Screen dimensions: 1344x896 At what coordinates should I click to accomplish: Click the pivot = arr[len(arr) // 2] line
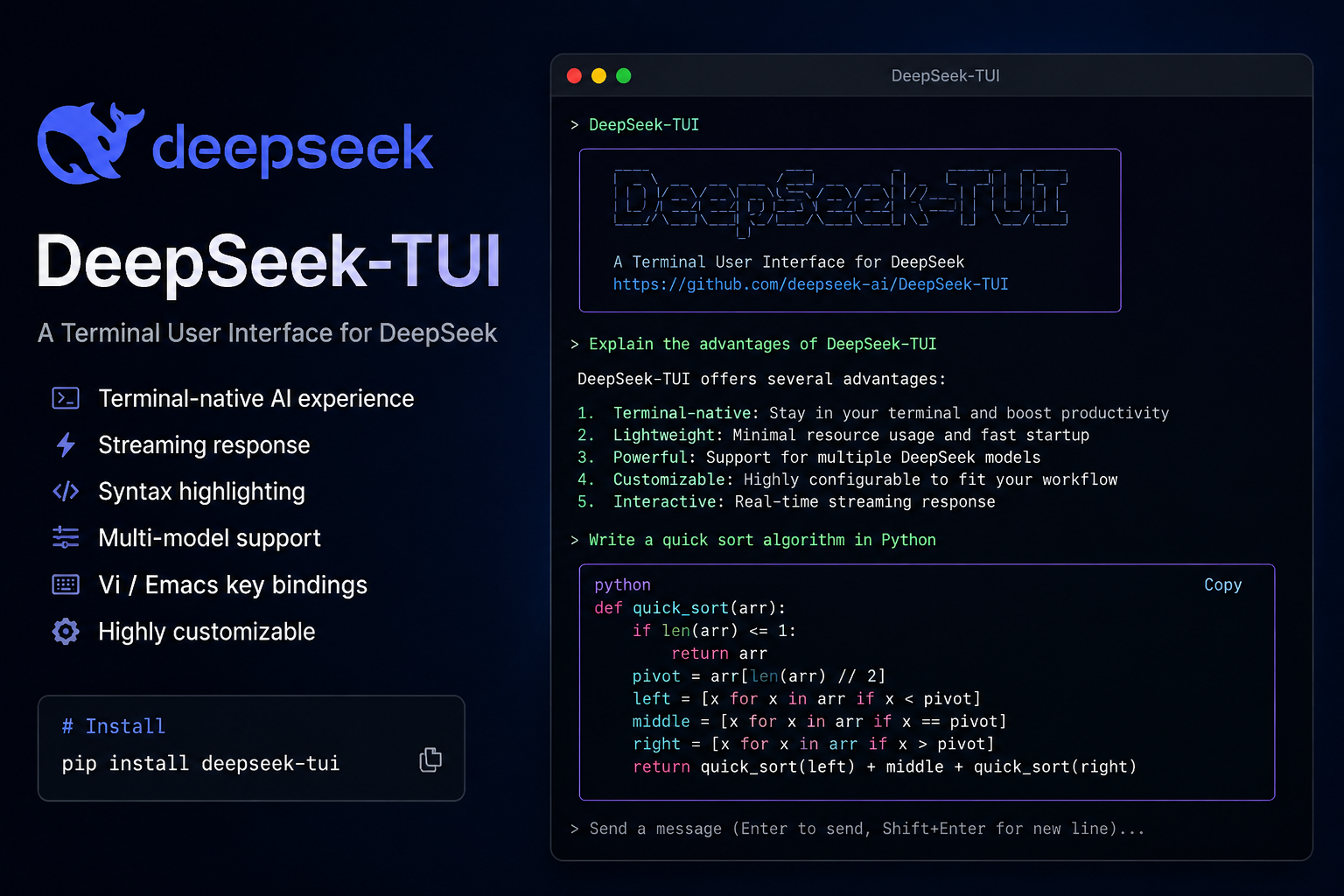759,676
